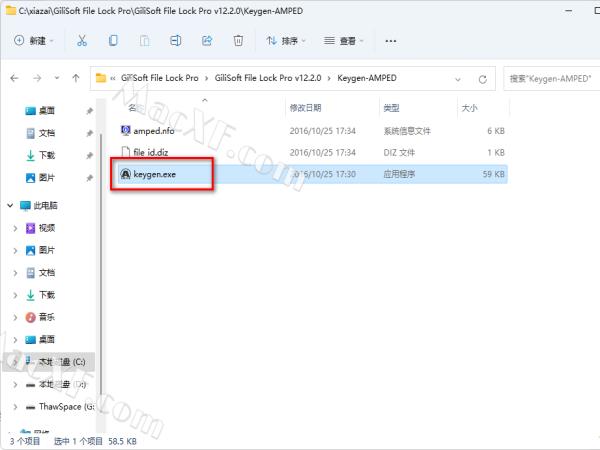Image resolution: width=600 pixels, height=450 pixels.
Task: Open the 新建 (New) dropdown button
Action: [x=34, y=41]
